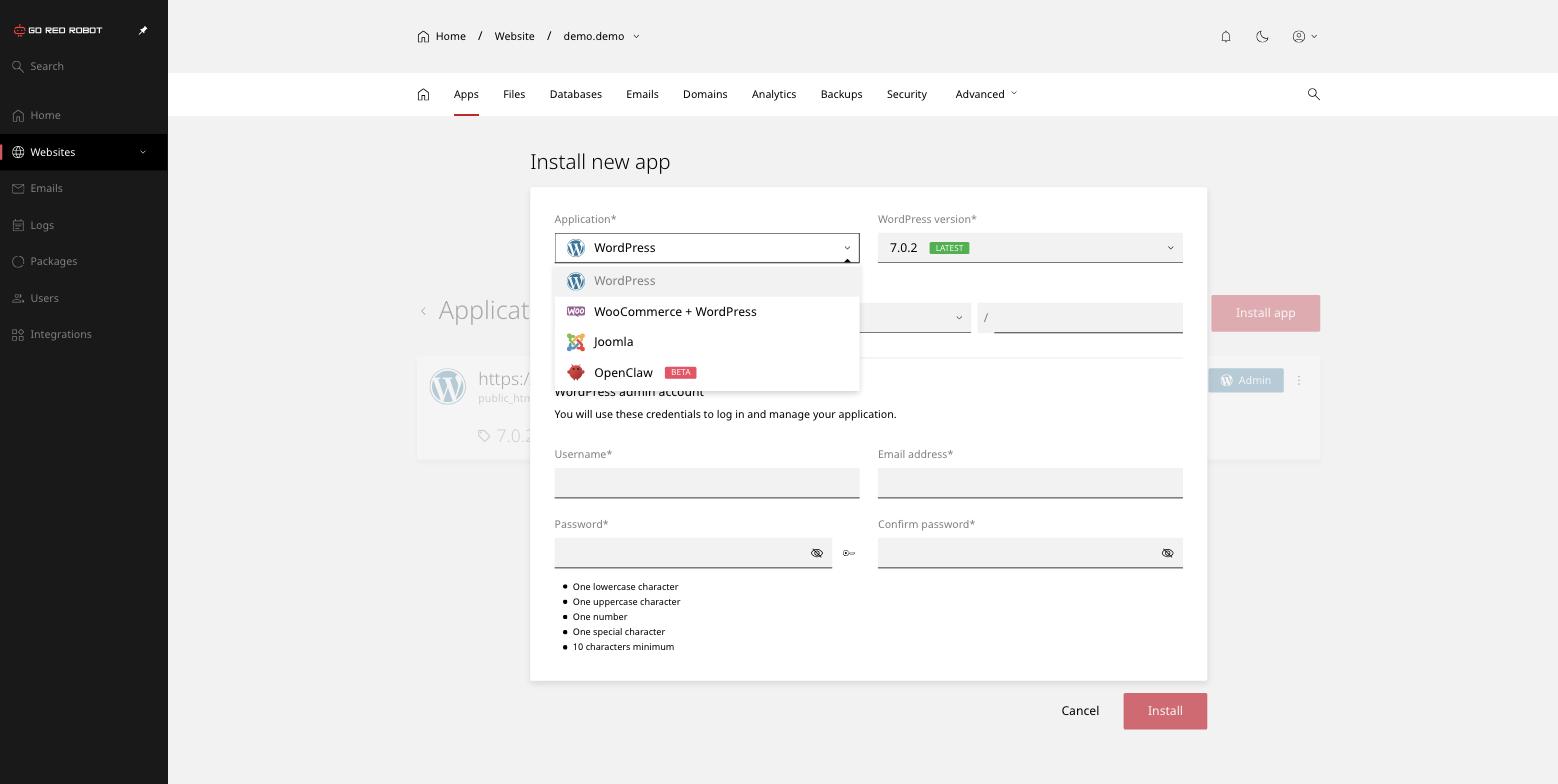Open notifications bell icon
1558x784 pixels.
(1226, 36)
